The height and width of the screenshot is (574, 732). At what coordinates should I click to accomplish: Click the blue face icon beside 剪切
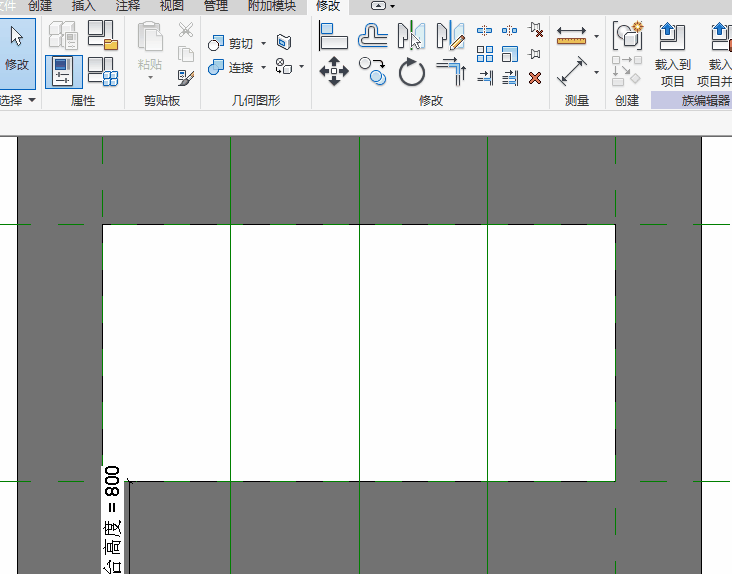(284, 42)
